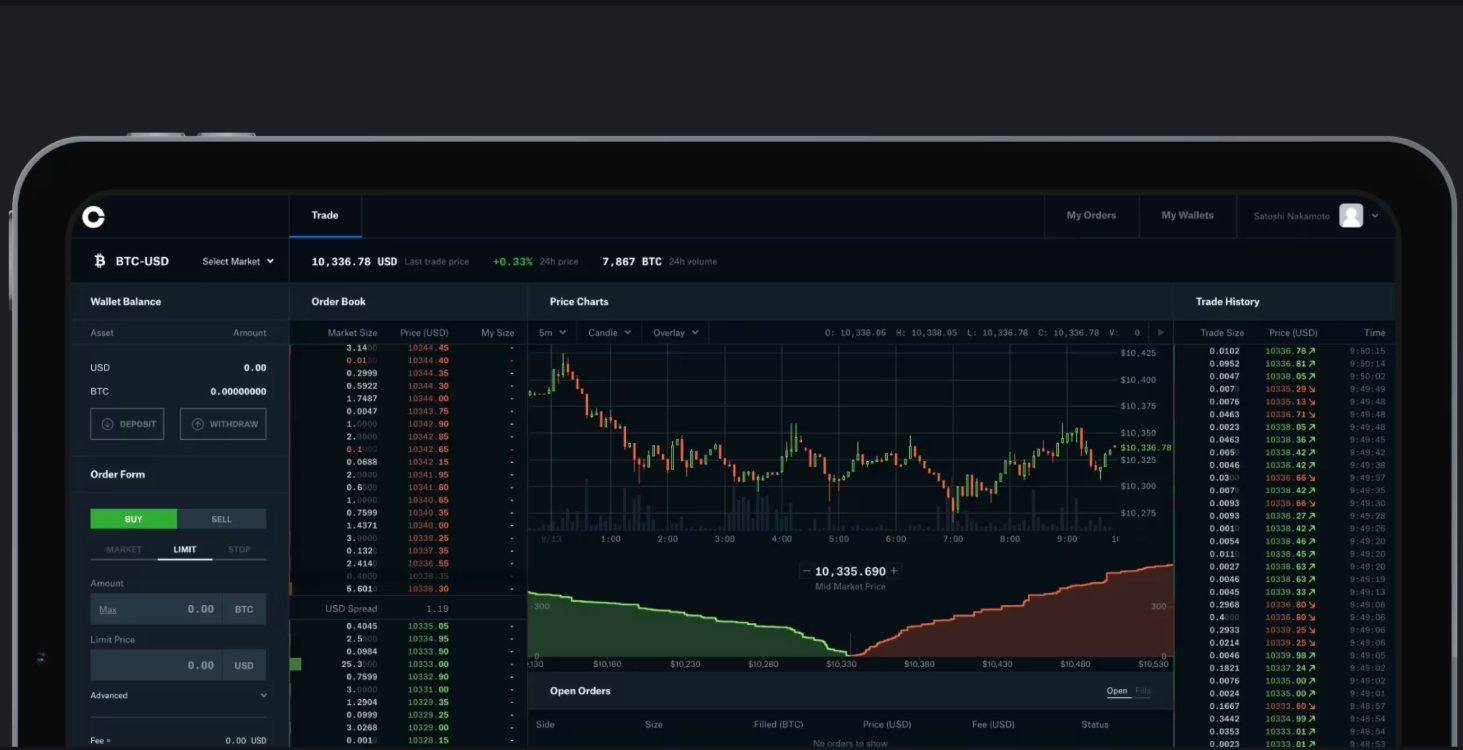Click the Trade Size column header

click(x=1222, y=333)
